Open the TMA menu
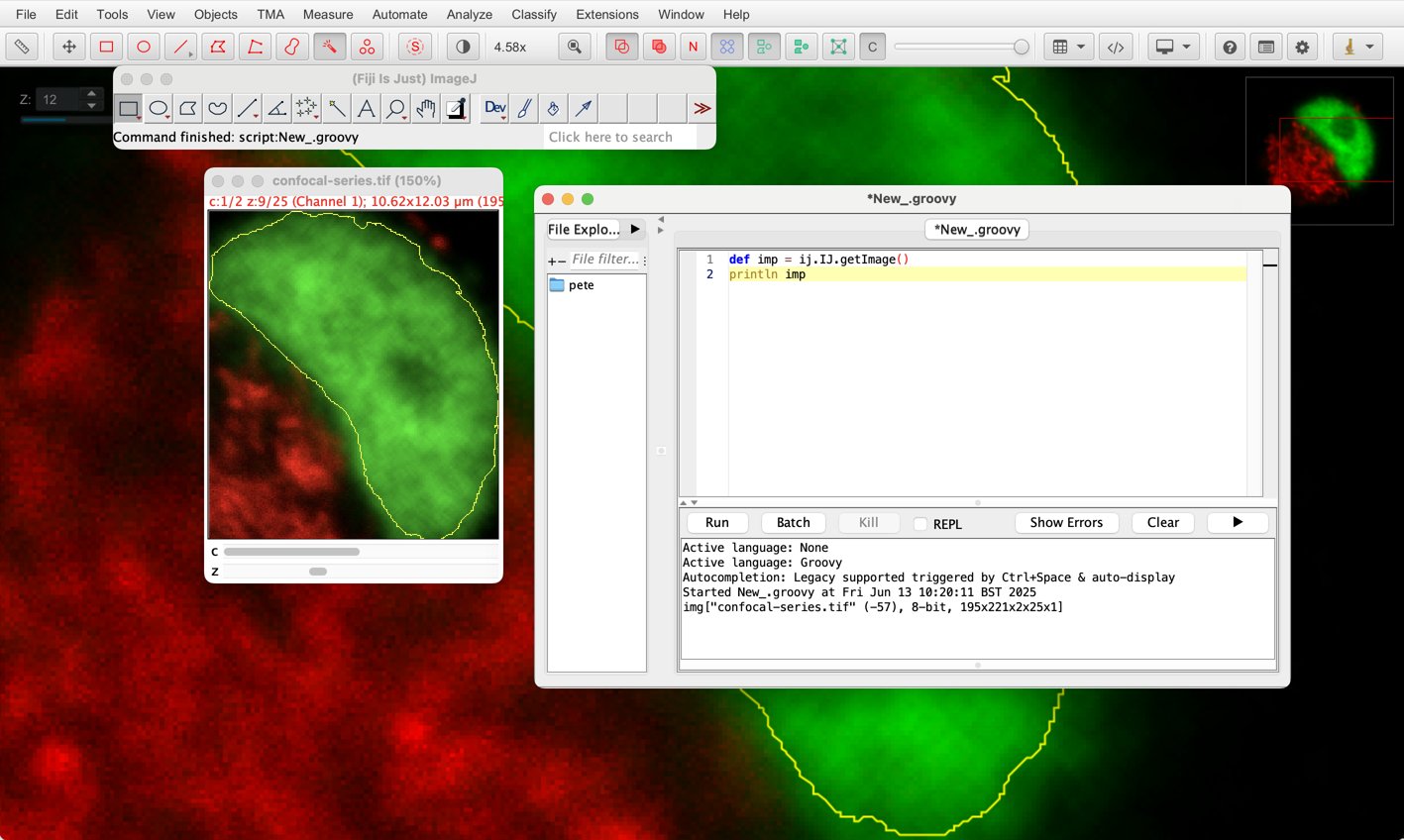This screenshot has height=840, width=1404. [x=270, y=14]
